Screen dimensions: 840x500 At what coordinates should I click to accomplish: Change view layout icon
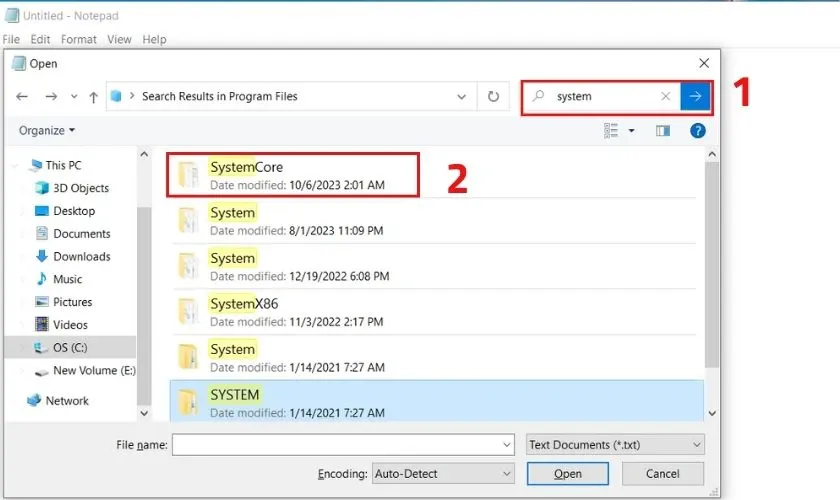coord(611,130)
